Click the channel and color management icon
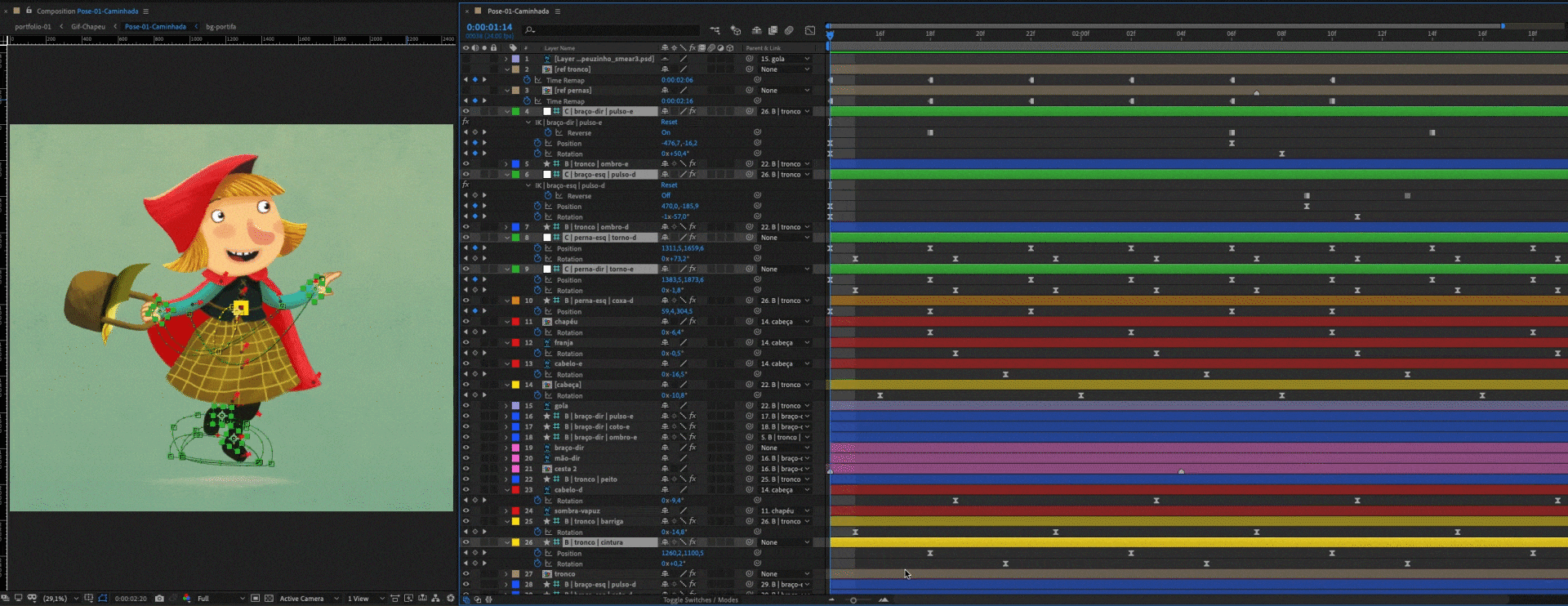Screen dimensions: 1568x606 click(186, 599)
